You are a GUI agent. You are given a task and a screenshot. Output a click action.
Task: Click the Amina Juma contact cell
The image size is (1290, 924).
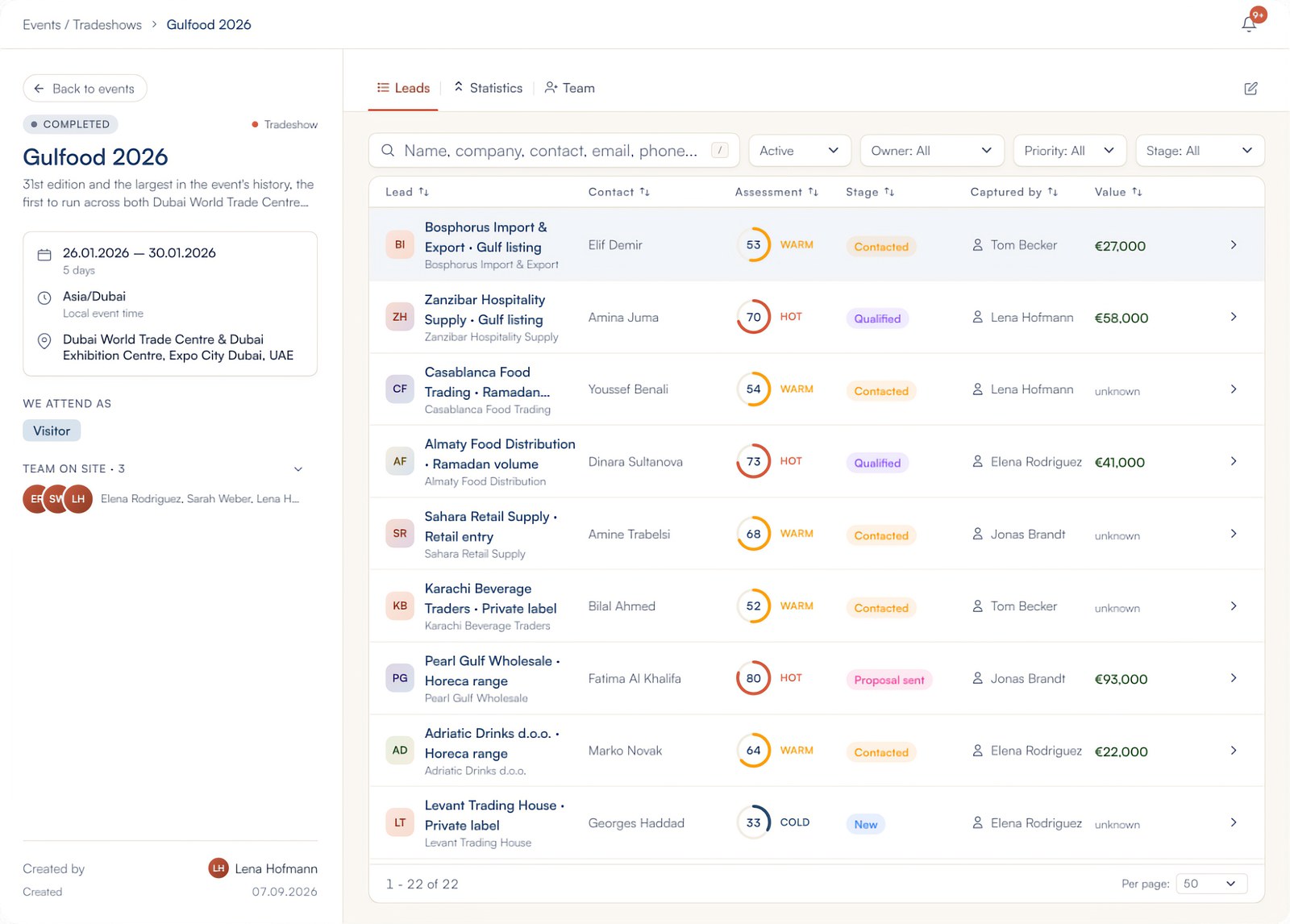pyautogui.click(x=623, y=318)
